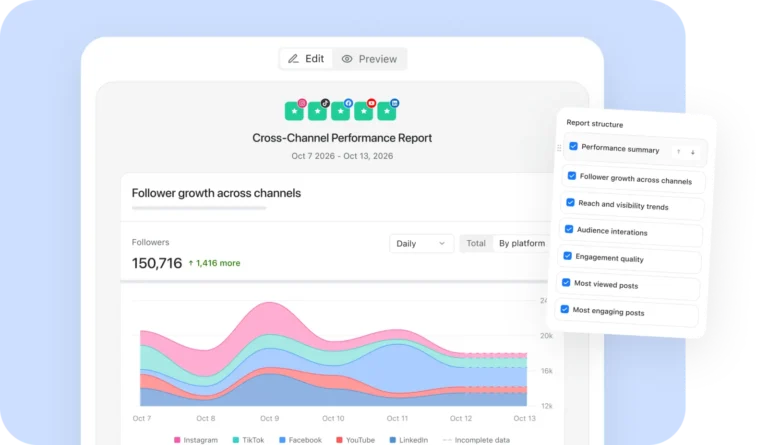The width and height of the screenshot is (768, 445).
Task: Click the Cross-Channel Performance Report title
Action: (x=342, y=138)
